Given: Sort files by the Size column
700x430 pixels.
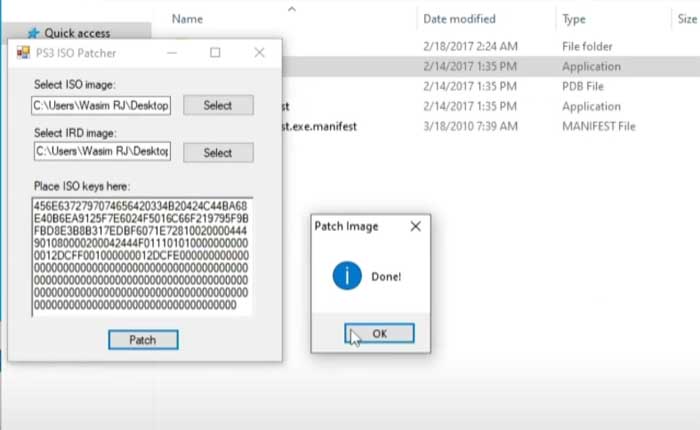Looking at the screenshot, I should coord(687,19).
